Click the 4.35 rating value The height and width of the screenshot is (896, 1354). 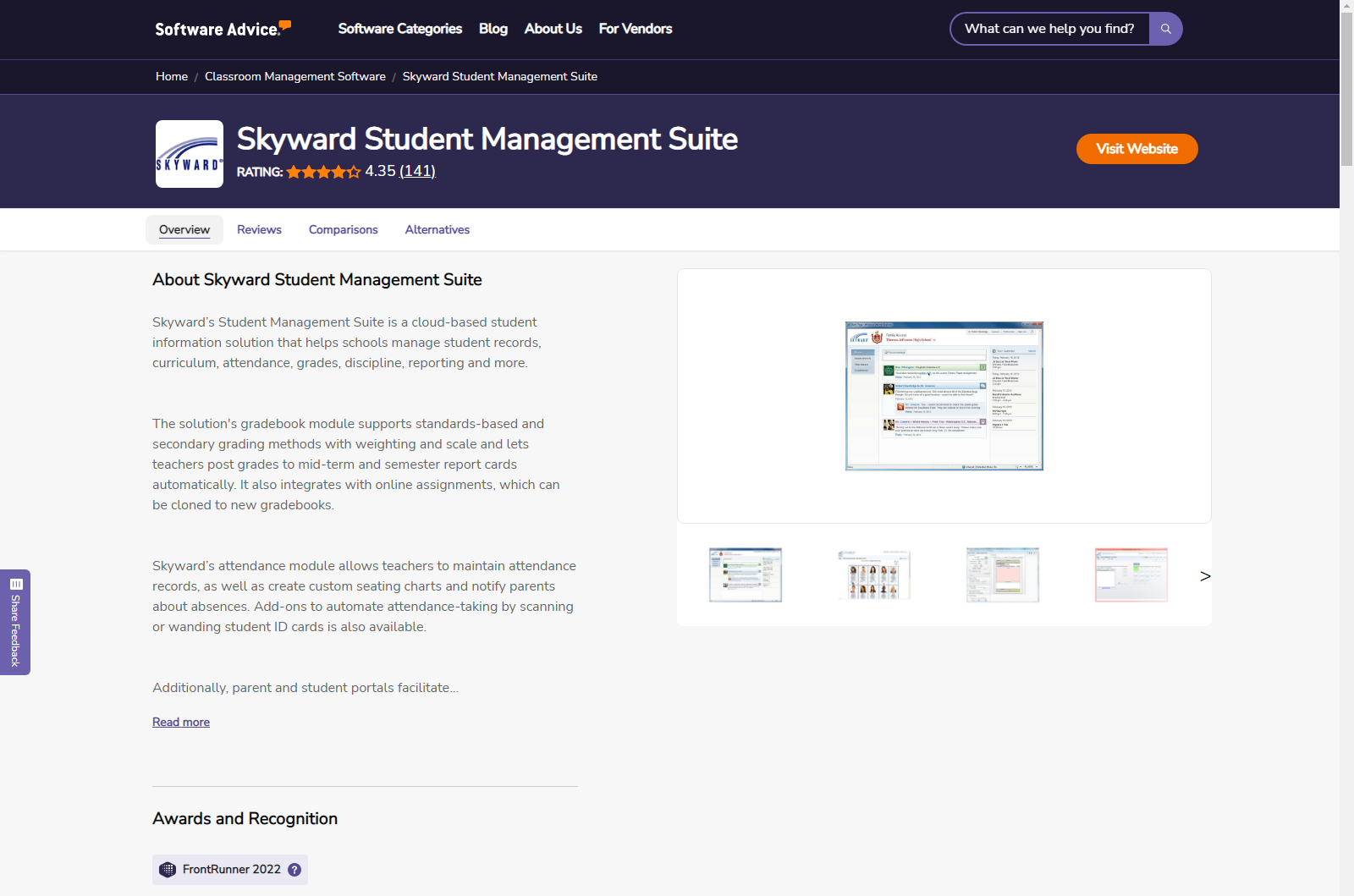[x=380, y=171]
